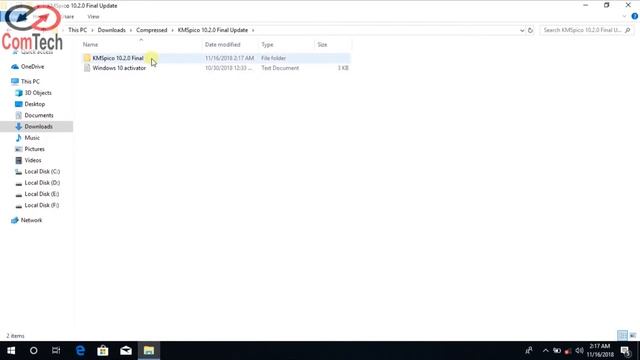This screenshot has width=640, height=360.
Task: Sort files by Type column
Action: click(x=267, y=44)
